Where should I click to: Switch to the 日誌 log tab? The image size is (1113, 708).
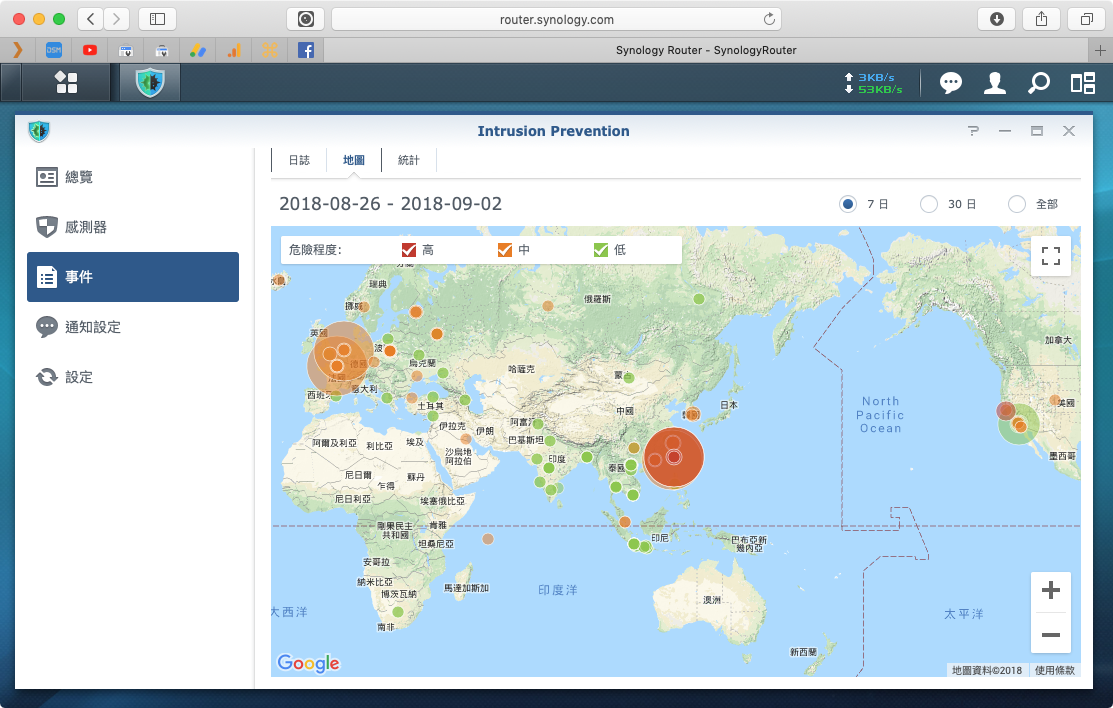coord(299,160)
